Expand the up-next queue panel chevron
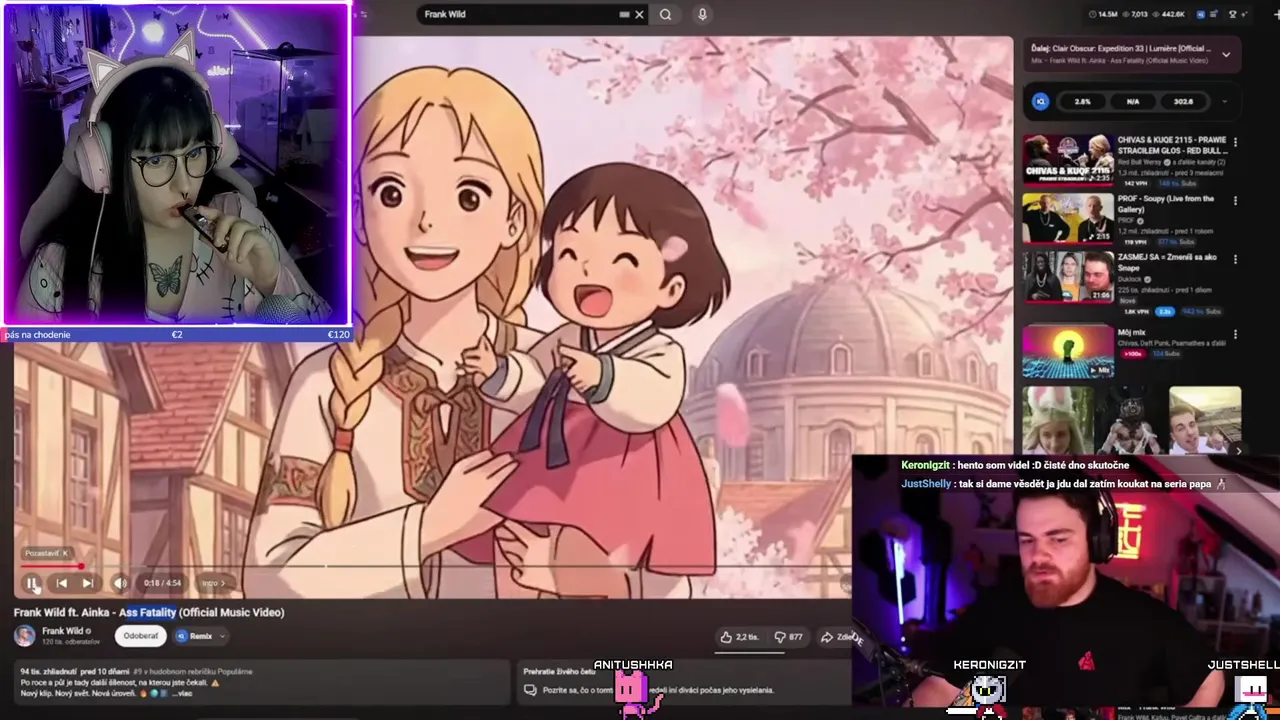The width and height of the screenshot is (1280, 720). (x=1226, y=55)
